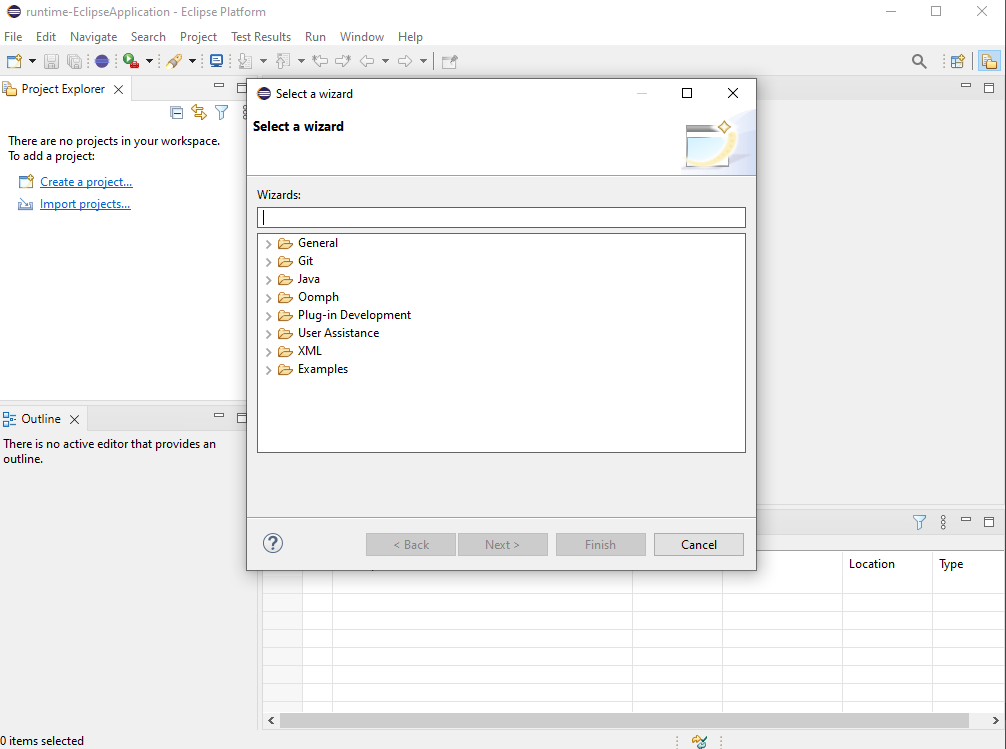Viewport: 1006px width, 749px height.
Task: Click the Save All toolbar icon
Action: click(74, 61)
